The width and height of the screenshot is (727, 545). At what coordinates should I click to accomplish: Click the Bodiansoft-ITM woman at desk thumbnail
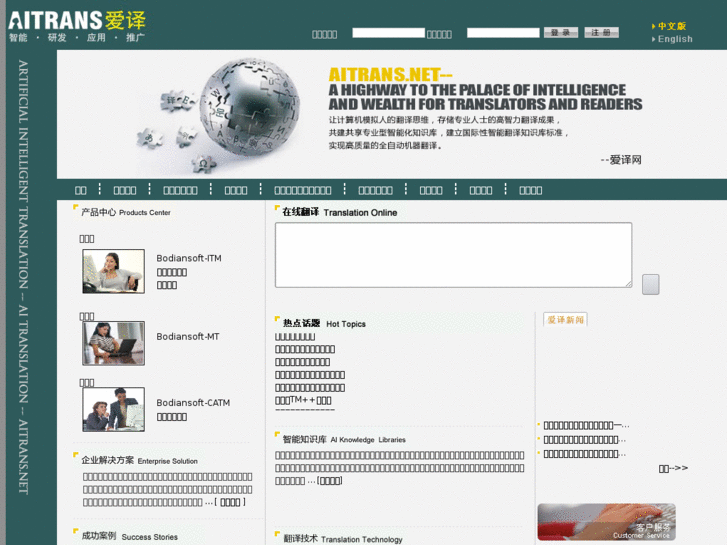click(x=114, y=271)
